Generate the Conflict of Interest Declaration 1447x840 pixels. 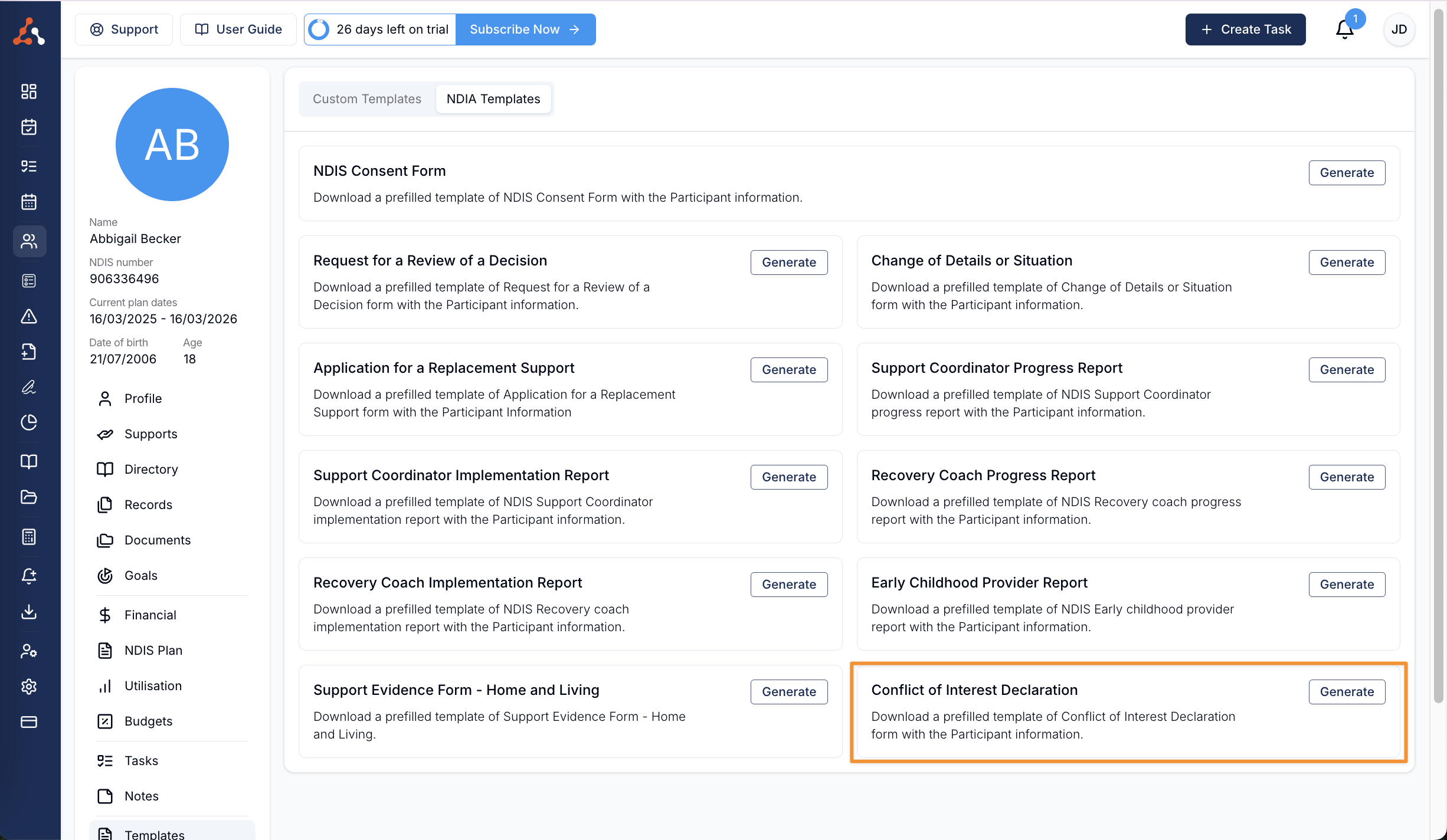[1346, 692]
